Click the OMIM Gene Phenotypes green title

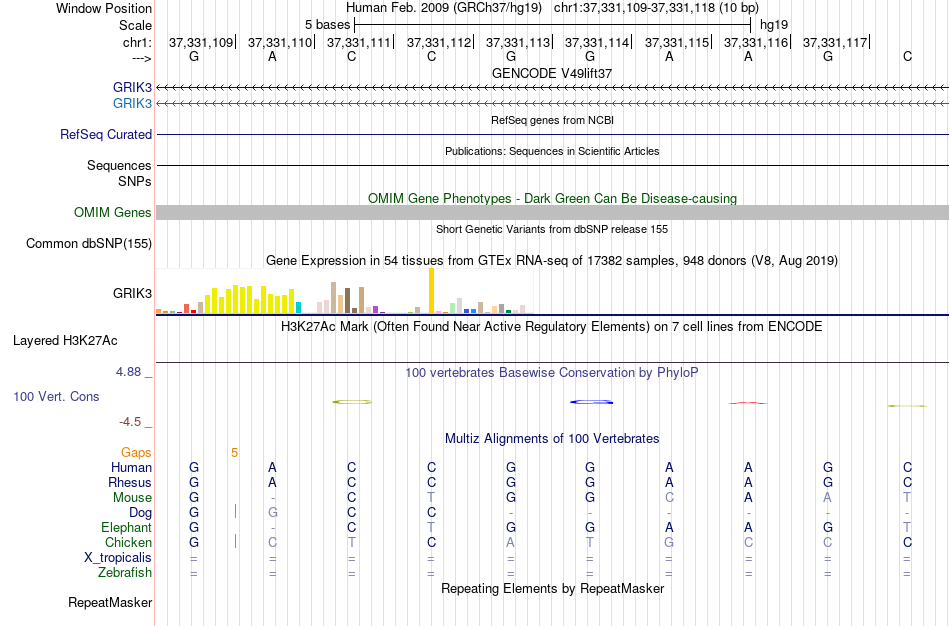point(552,198)
